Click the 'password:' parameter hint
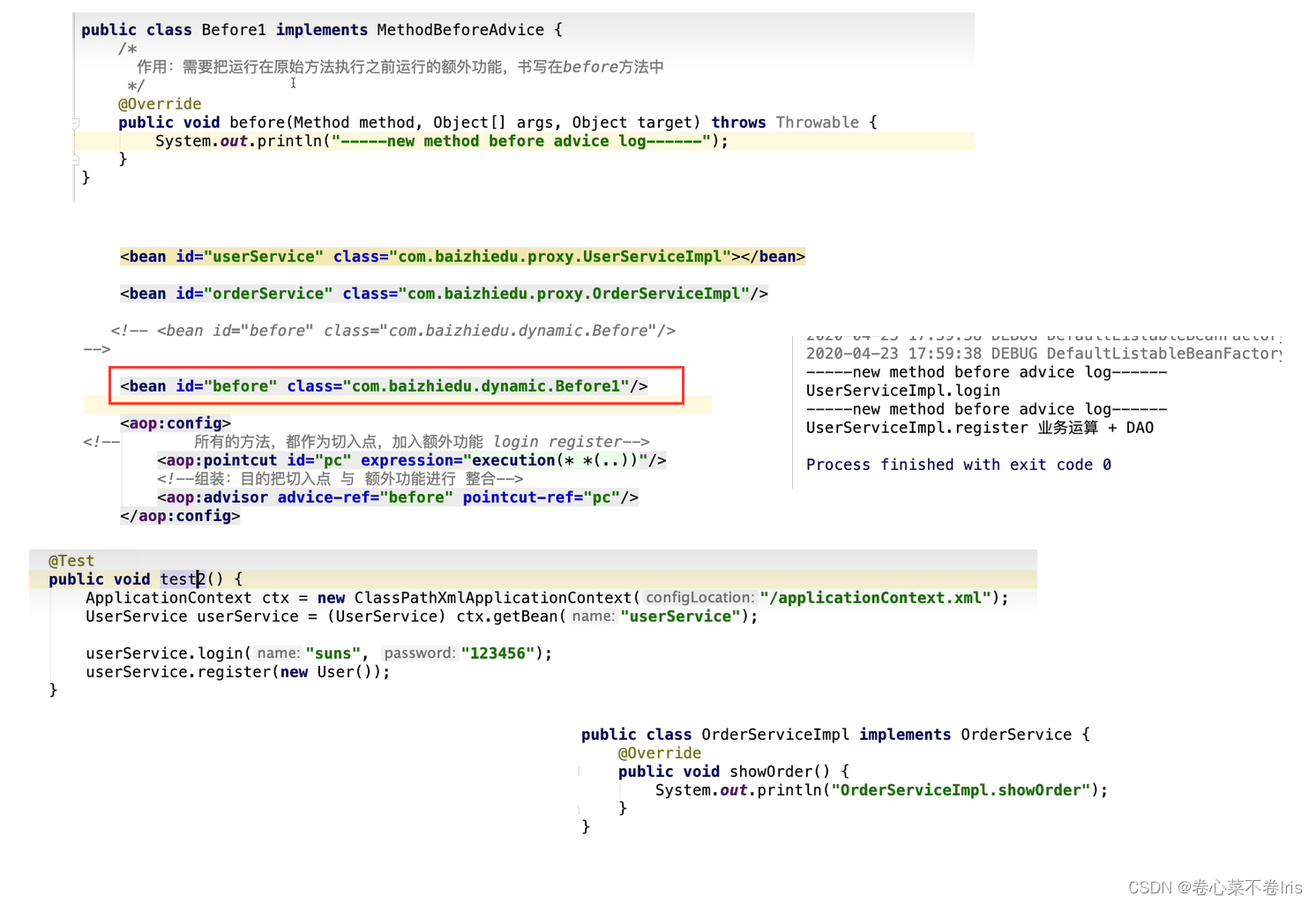 420,654
